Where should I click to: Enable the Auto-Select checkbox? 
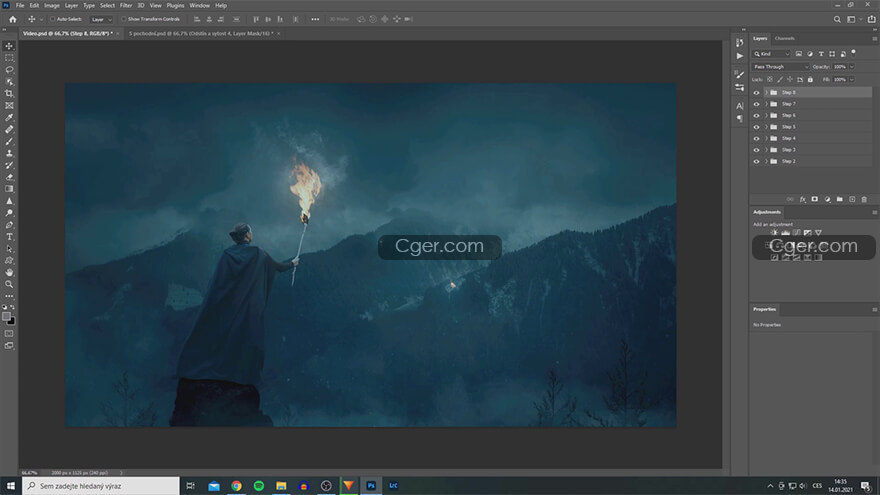point(53,19)
